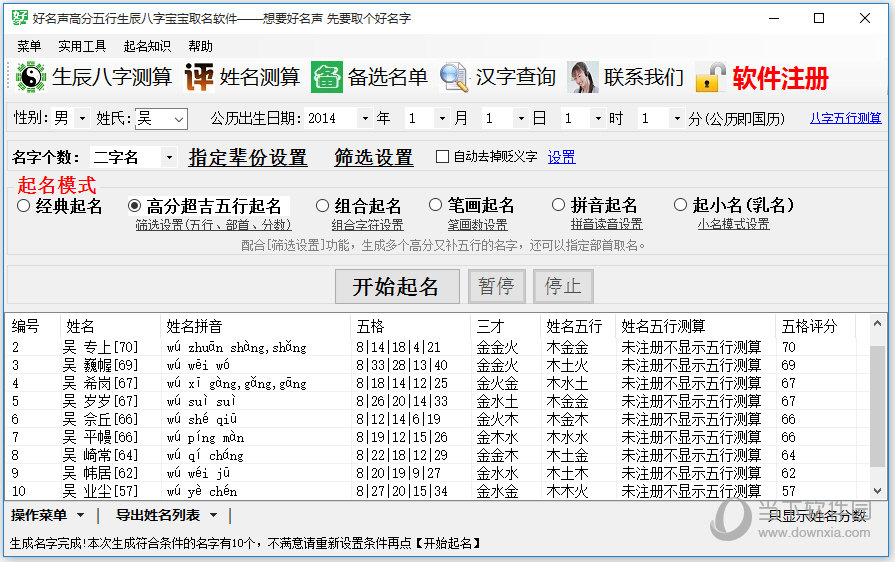Click the 联系我们 label
895x562 pixels.
click(644, 77)
